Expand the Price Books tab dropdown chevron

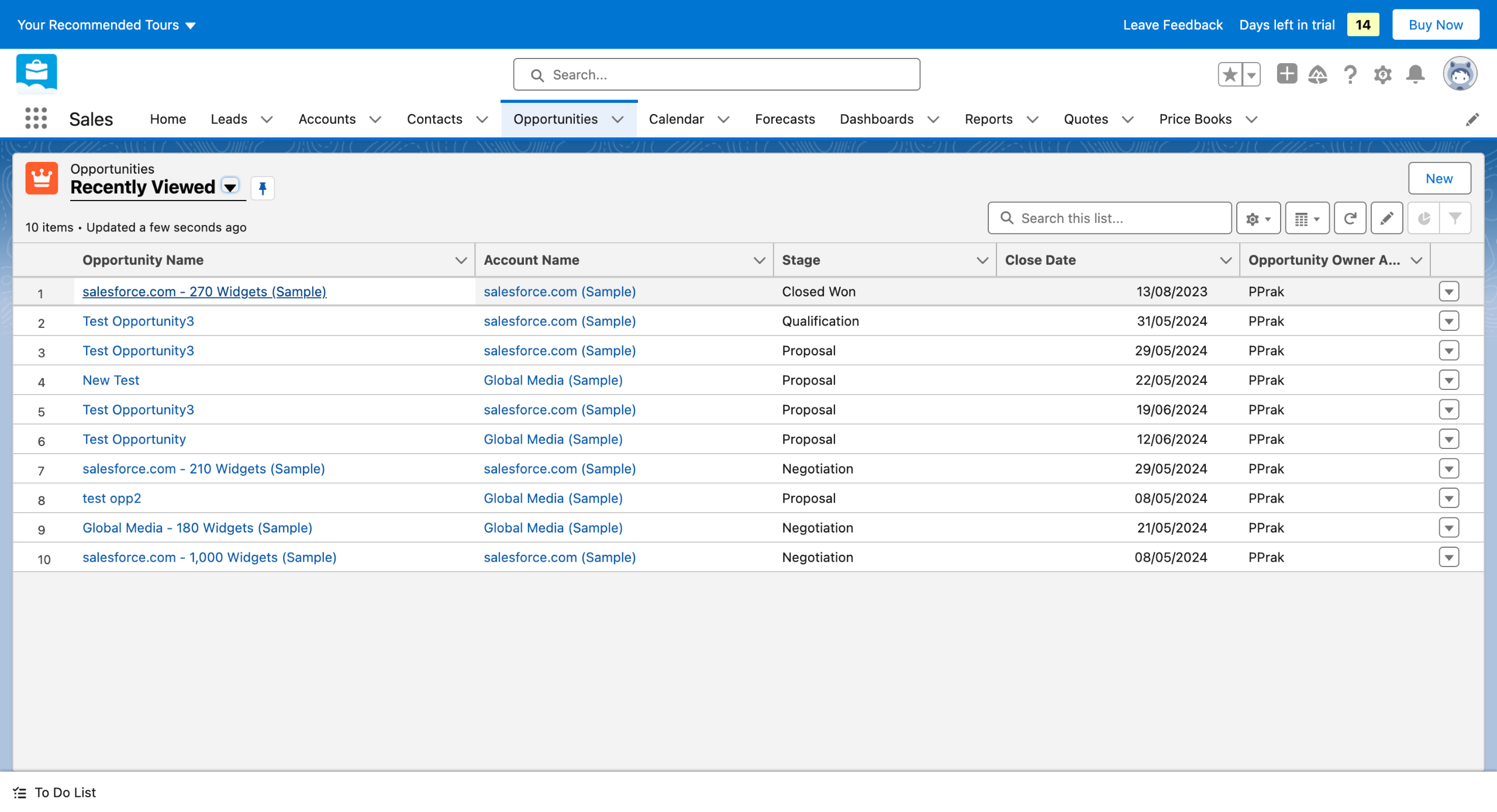tap(1251, 119)
